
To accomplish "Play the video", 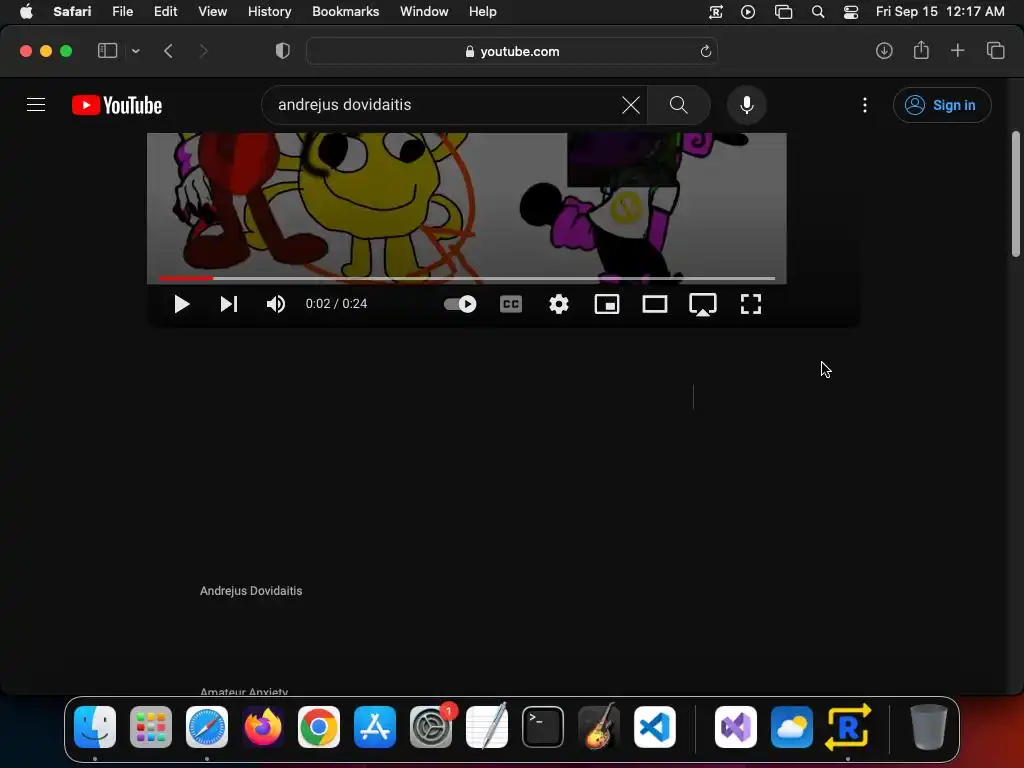I will coord(182,304).
